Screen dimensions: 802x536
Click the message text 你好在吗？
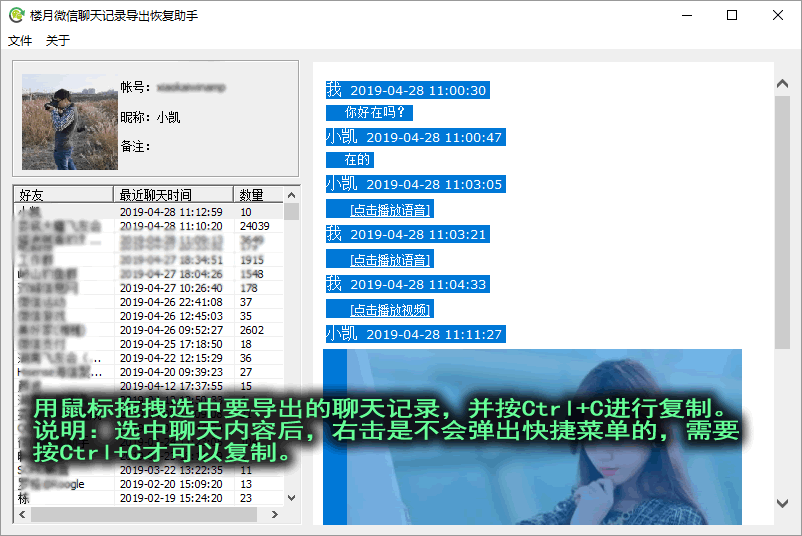click(375, 112)
